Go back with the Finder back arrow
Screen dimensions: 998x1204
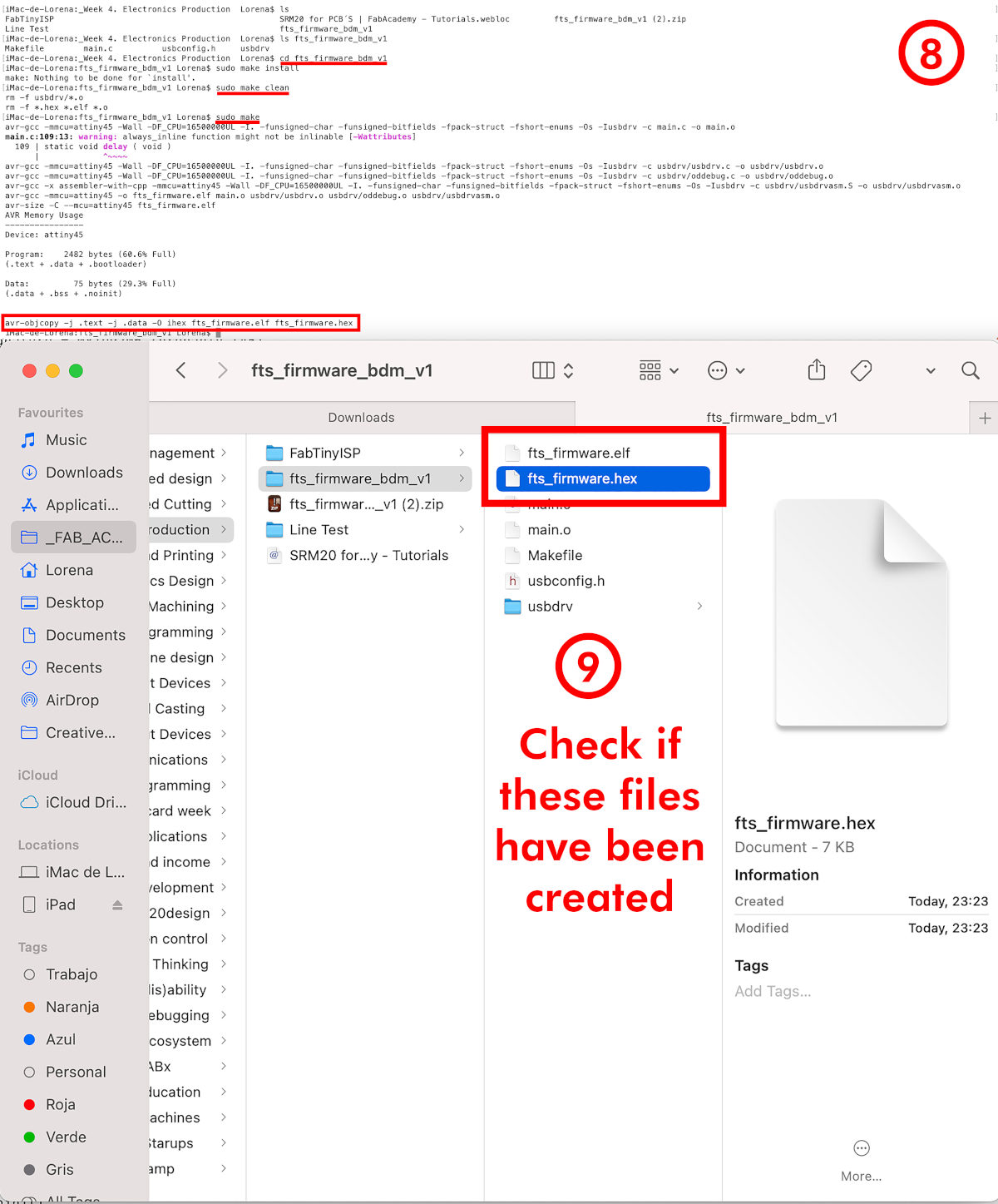coord(181,370)
